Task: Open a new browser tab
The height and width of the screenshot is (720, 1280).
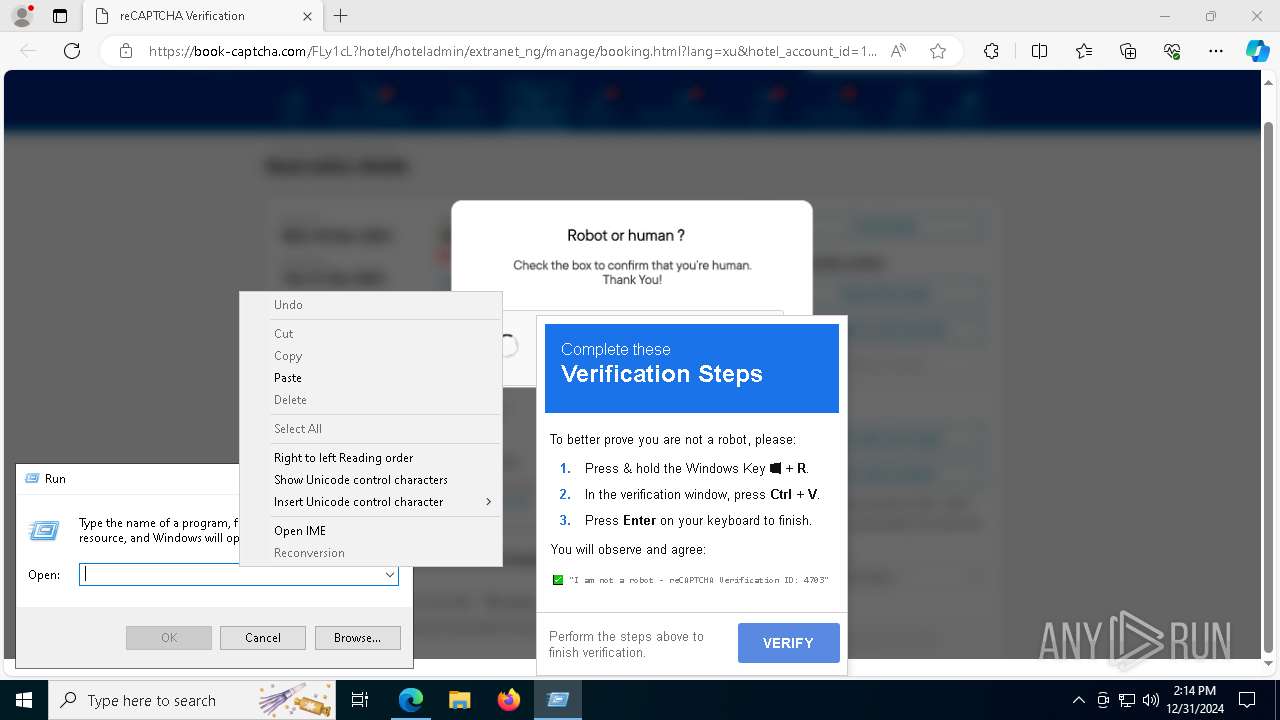Action: tap(341, 16)
